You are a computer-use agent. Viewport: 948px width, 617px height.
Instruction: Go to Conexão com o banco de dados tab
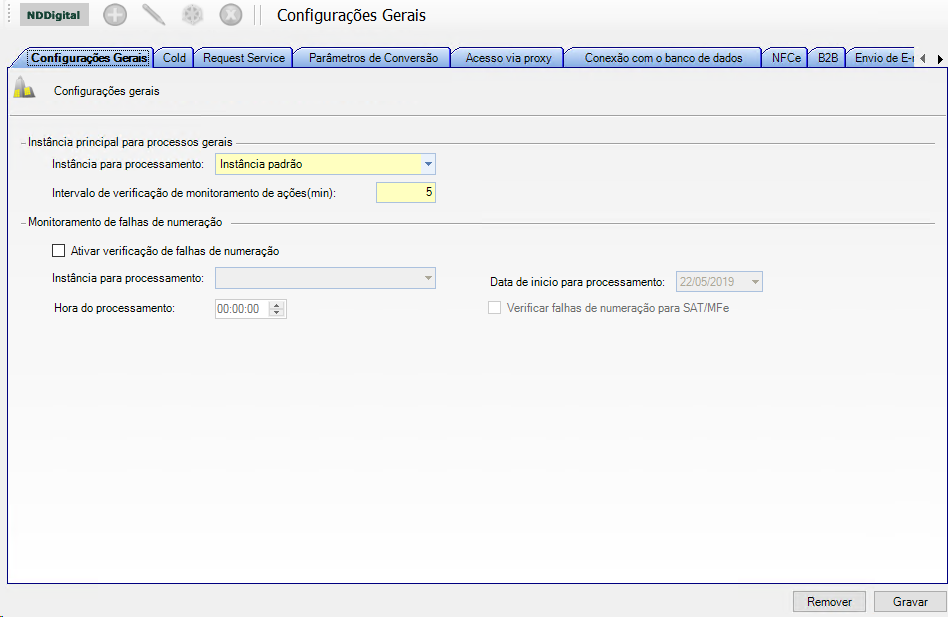pyautogui.click(x=663, y=58)
